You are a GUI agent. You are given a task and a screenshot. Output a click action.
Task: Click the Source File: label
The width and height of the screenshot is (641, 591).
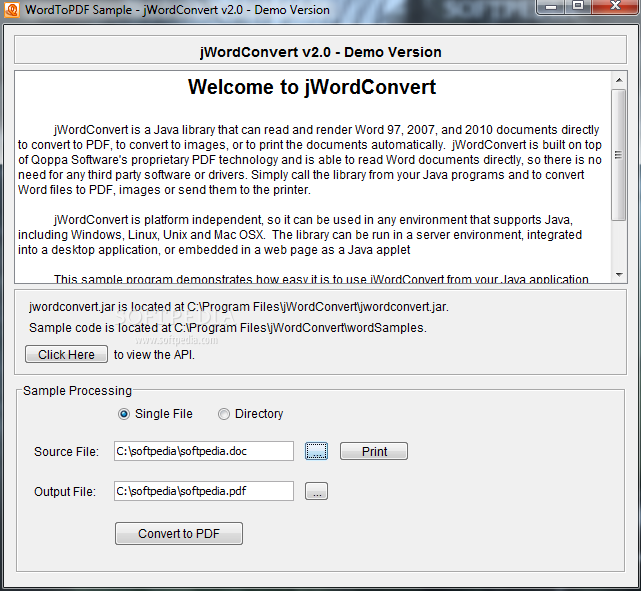click(66, 452)
